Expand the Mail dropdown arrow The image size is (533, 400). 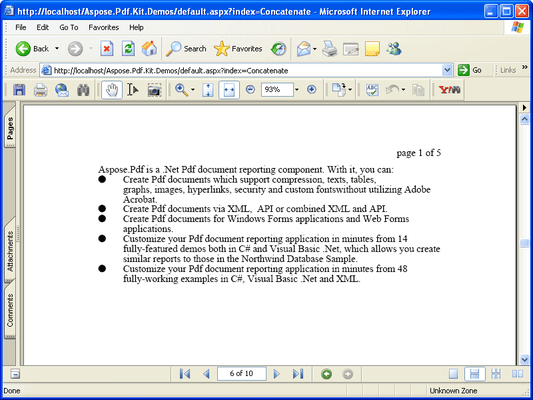click(x=315, y=49)
